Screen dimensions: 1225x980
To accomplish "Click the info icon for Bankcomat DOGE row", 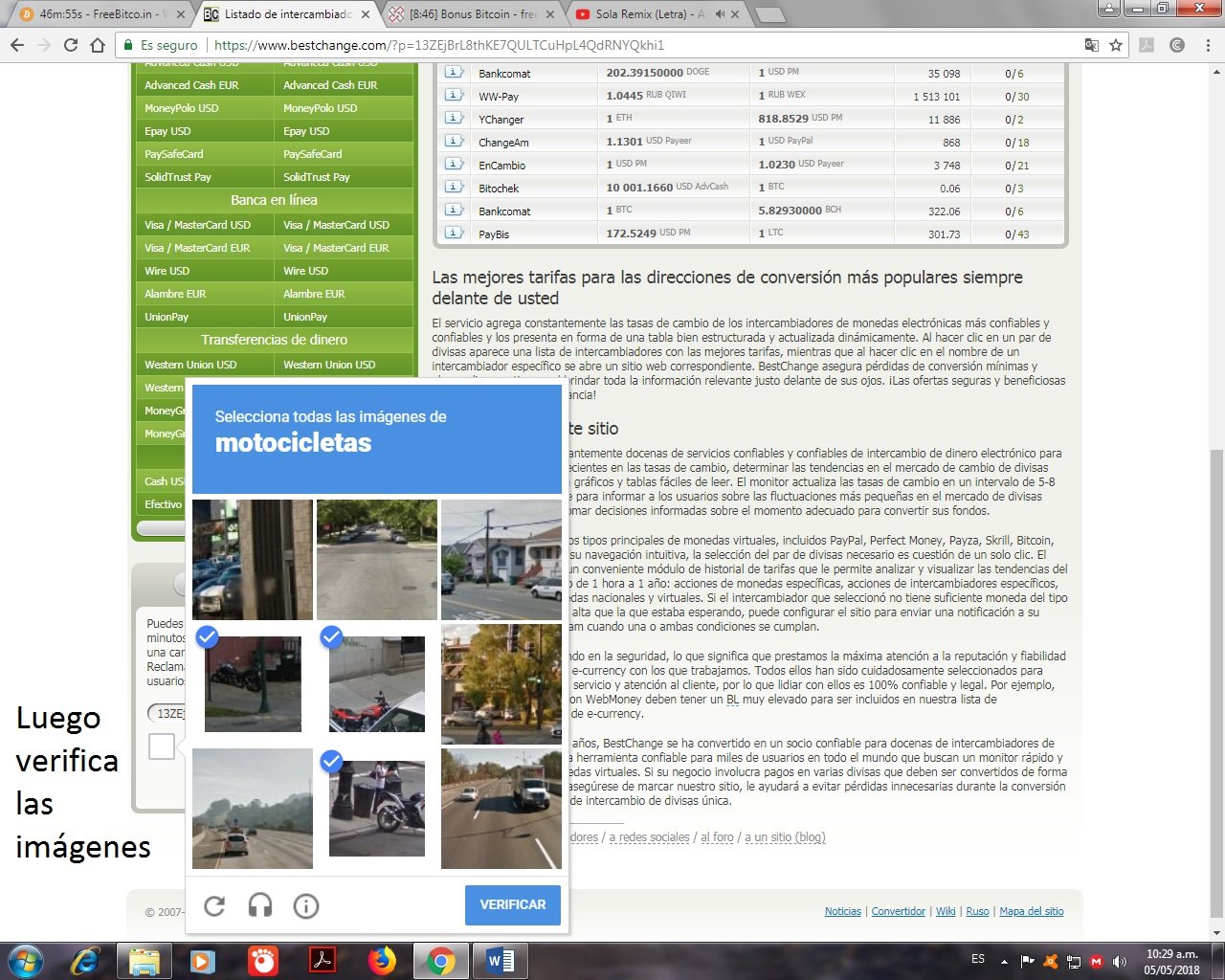I will click(454, 73).
